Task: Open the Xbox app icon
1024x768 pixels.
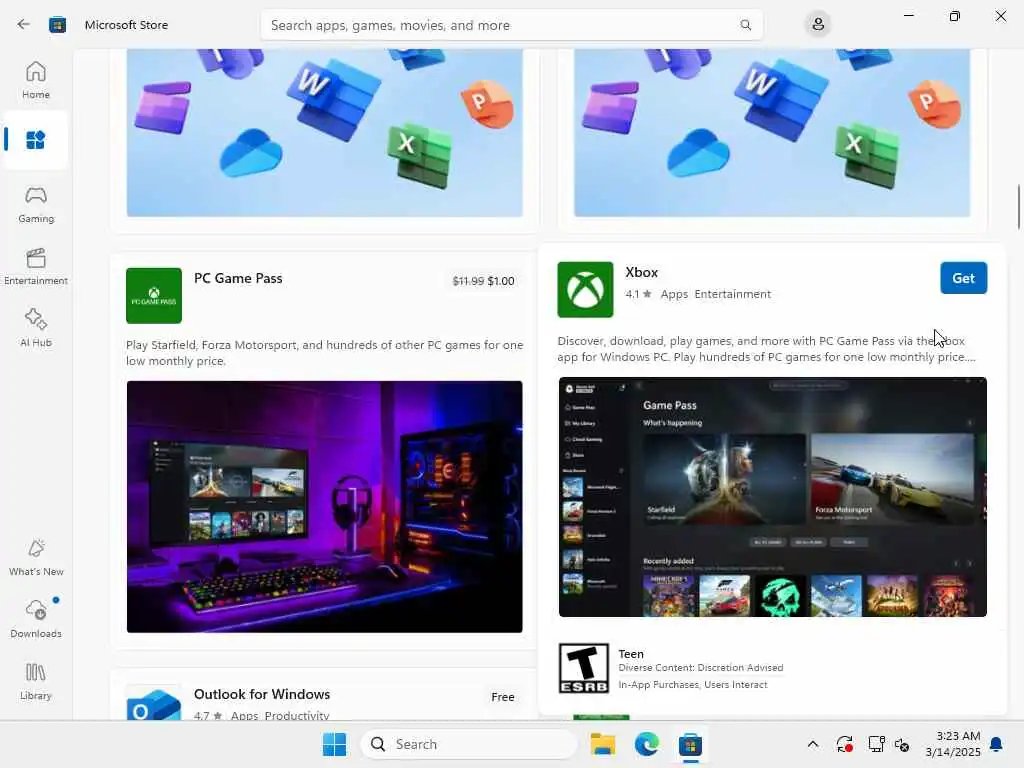Action: pyautogui.click(x=585, y=290)
